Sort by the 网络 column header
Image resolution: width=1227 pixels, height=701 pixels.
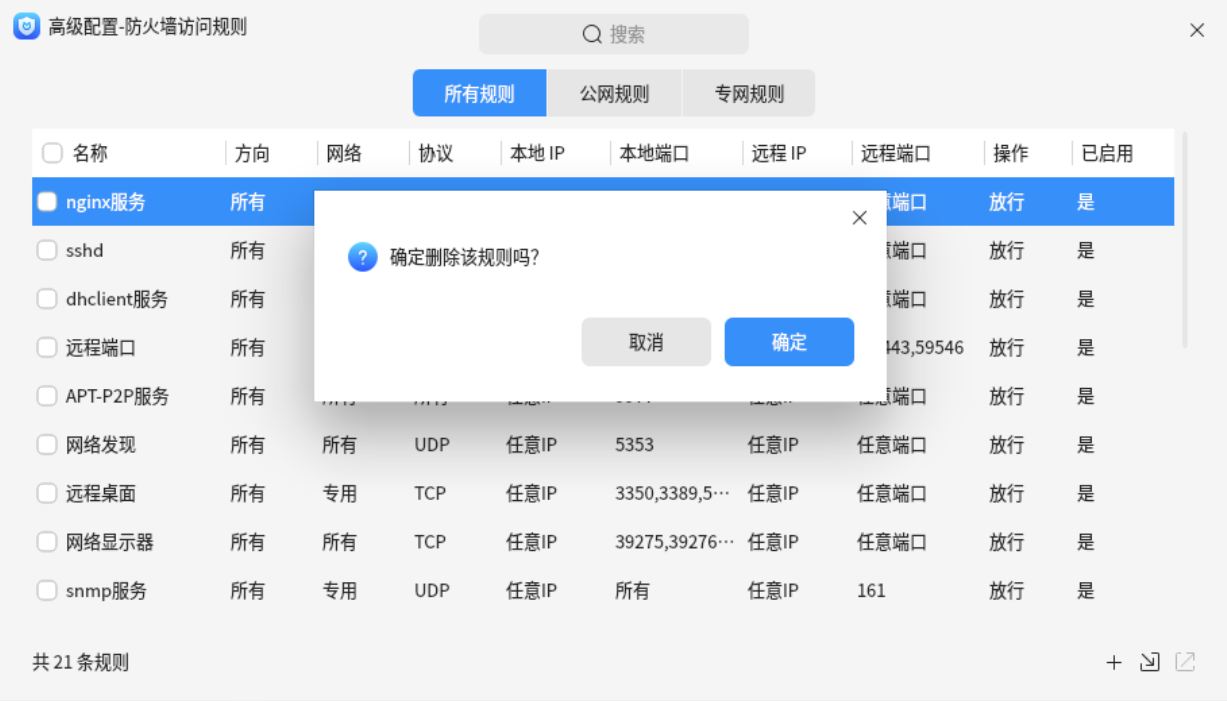pyautogui.click(x=344, y=153)
